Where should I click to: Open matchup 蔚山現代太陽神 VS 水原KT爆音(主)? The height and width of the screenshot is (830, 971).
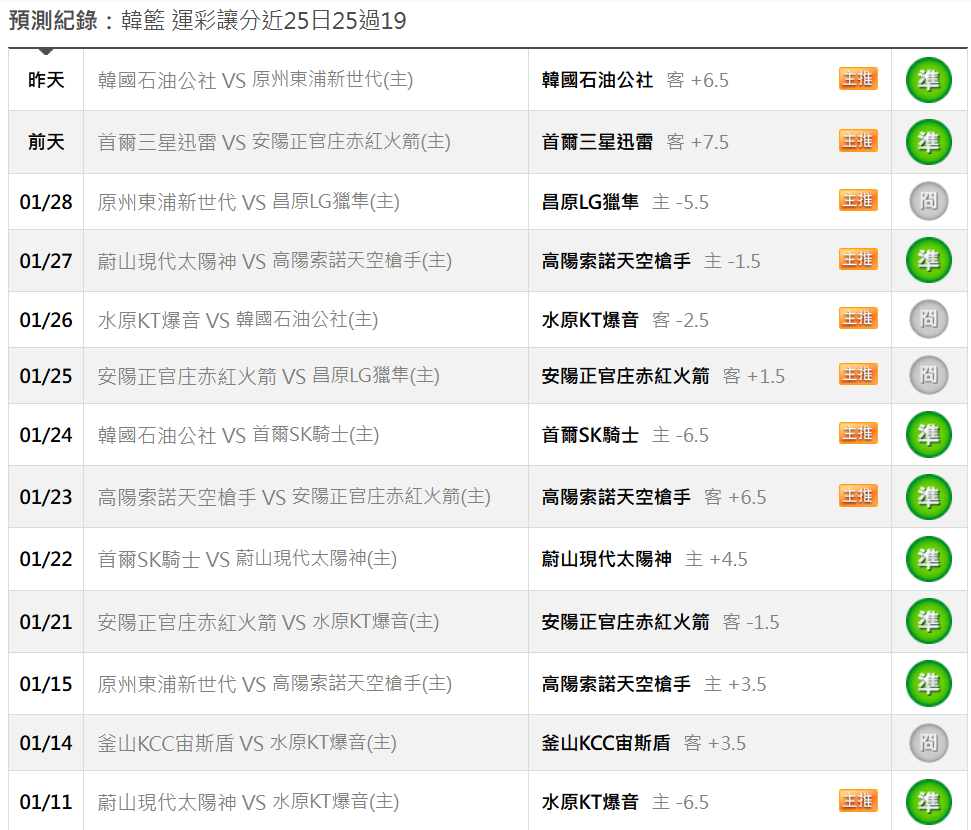248,802
